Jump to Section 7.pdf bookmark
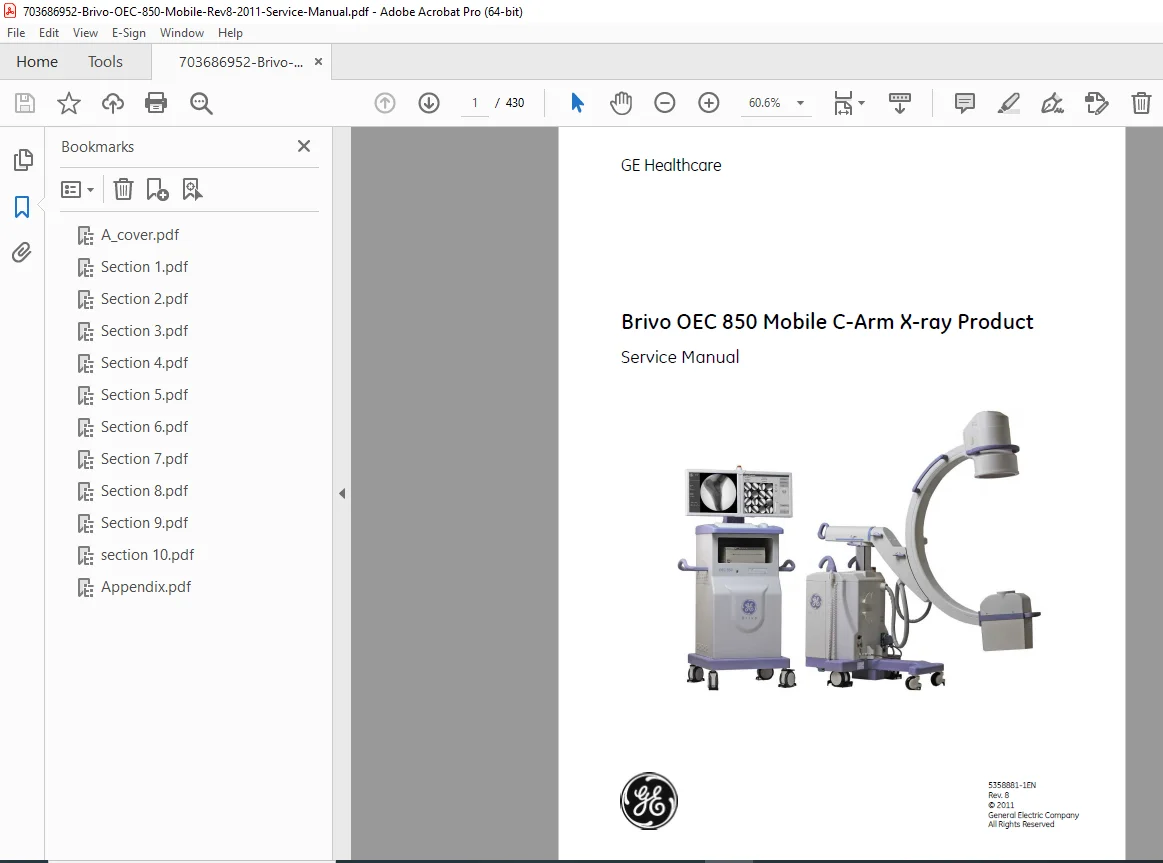 144,459
